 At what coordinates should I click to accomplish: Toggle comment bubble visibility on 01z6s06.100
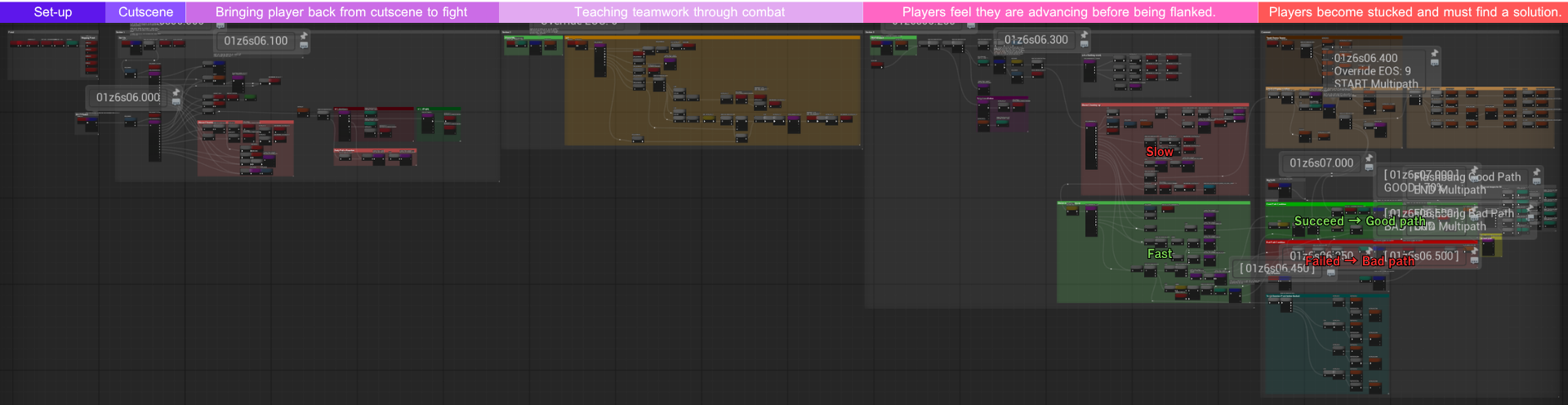(x=304, y=46)
